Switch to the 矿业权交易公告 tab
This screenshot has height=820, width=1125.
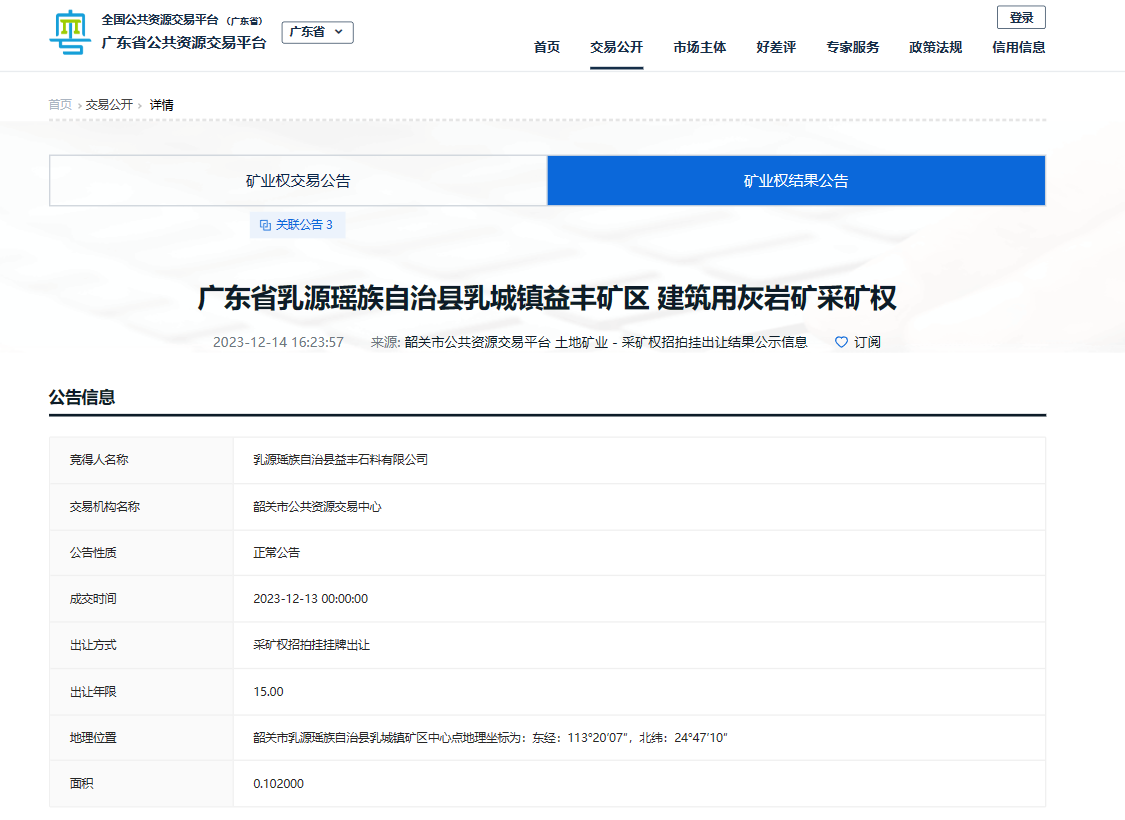(x=298, y=181)
